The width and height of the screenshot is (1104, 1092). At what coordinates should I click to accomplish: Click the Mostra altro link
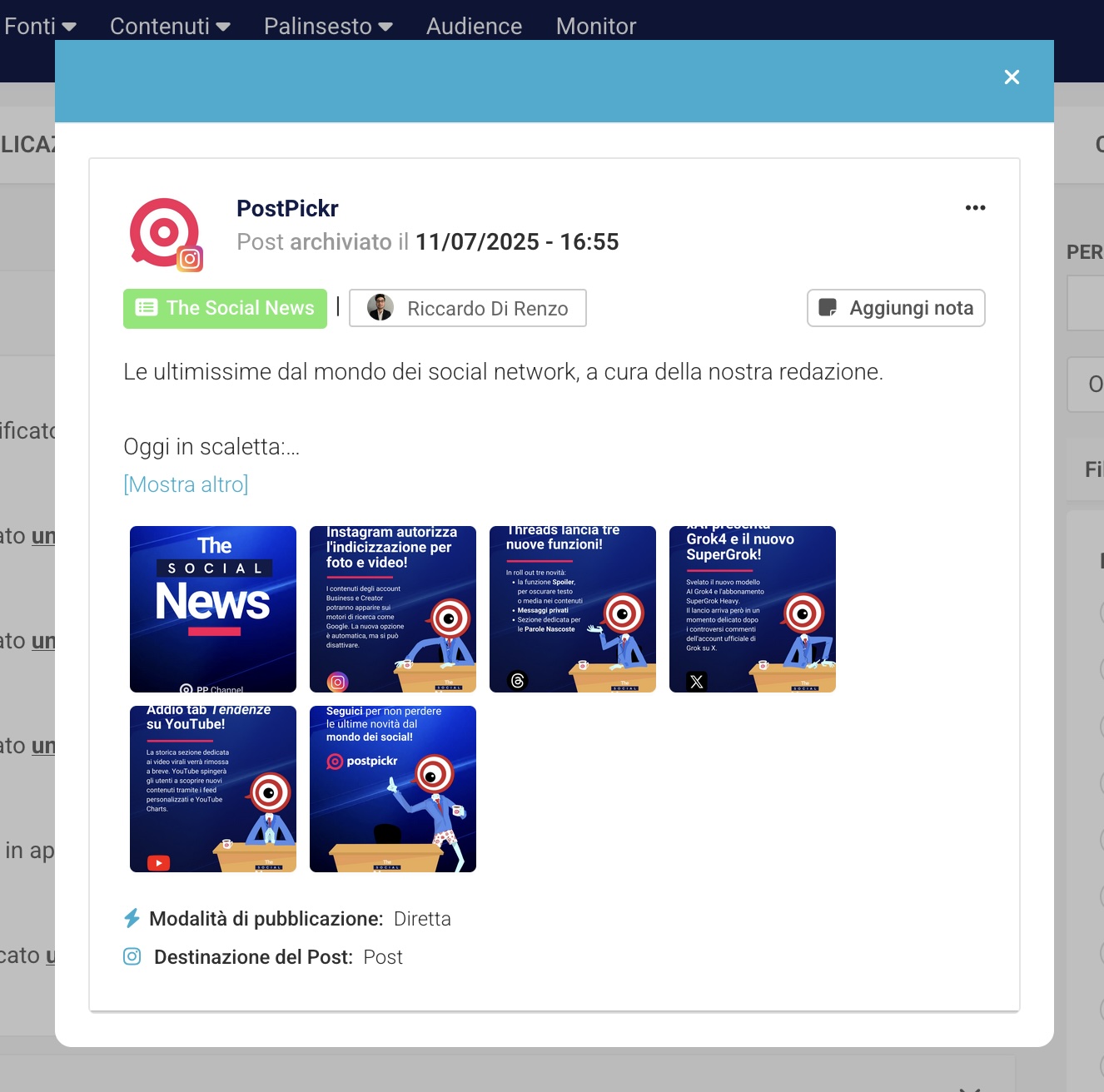186,484
